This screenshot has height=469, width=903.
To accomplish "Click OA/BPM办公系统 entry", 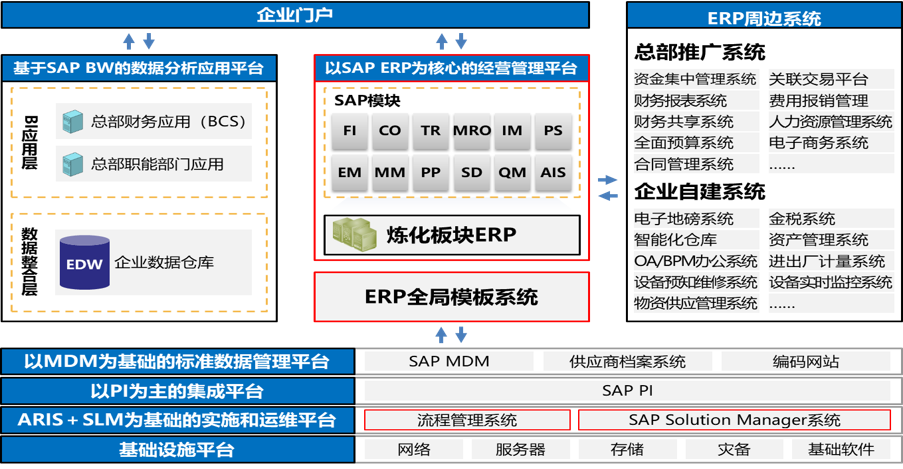I will 696,261.
